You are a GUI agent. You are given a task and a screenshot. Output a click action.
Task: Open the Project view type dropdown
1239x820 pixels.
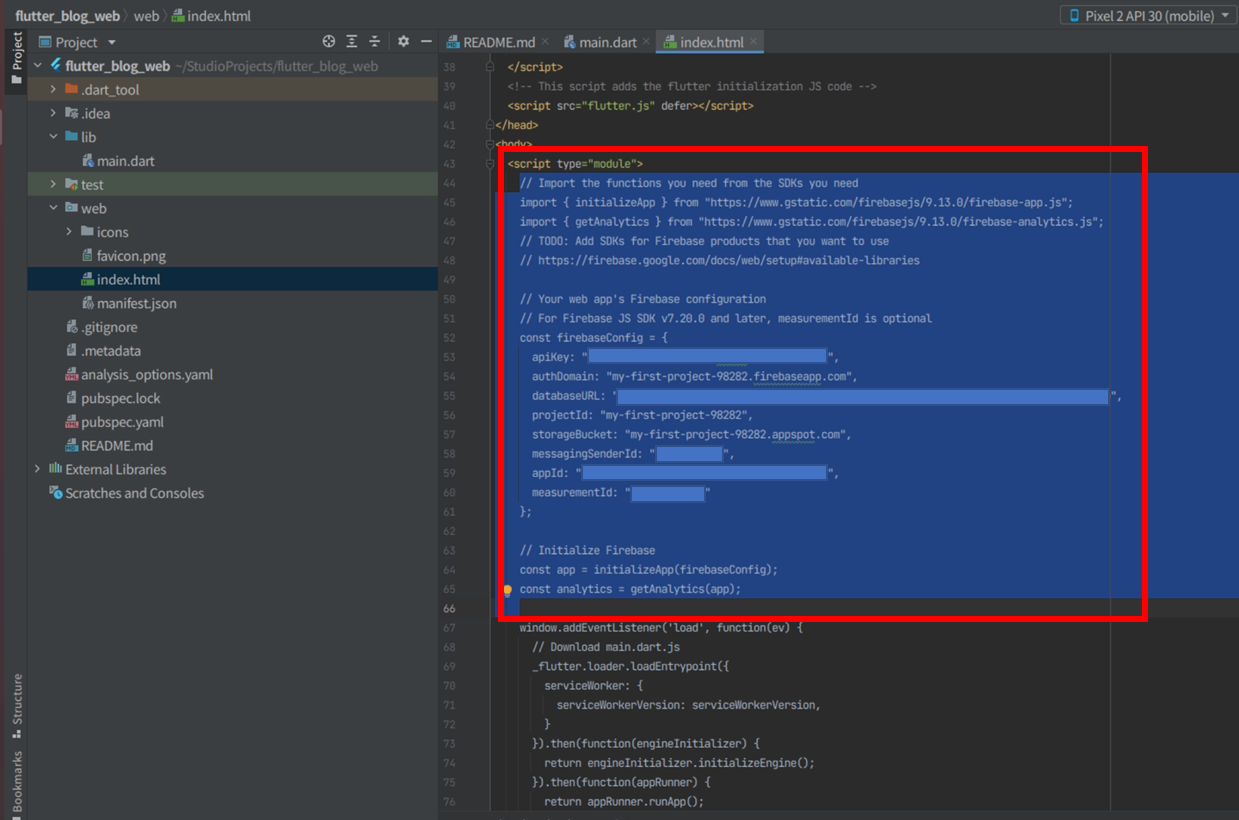(x=78, y=42)
